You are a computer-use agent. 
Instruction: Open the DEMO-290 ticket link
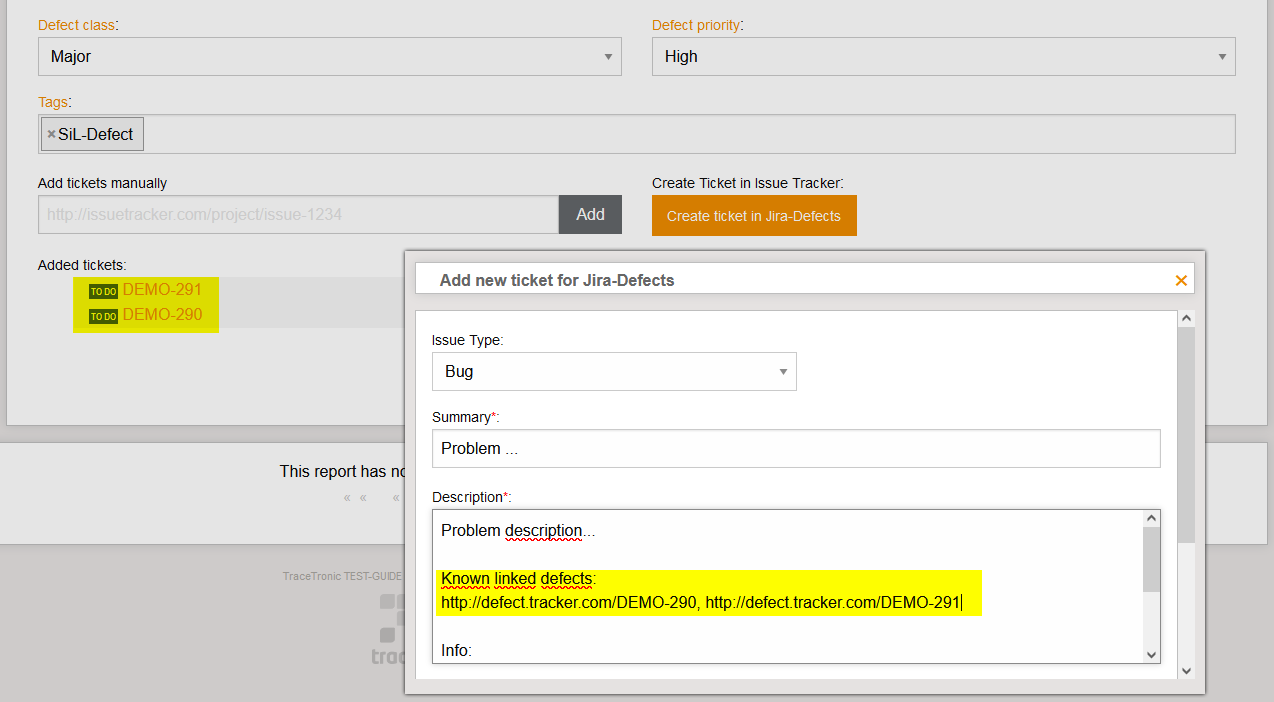162,315
